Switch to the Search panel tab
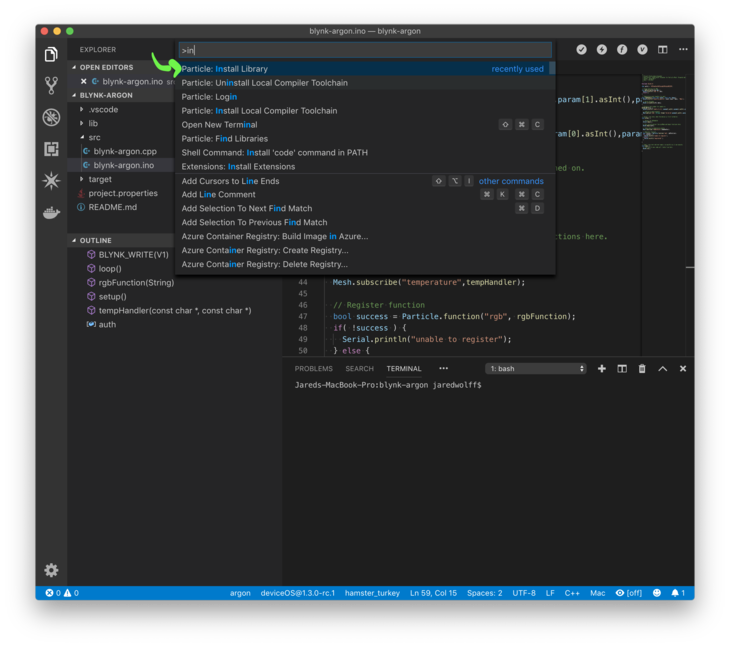730x647 pixels. tap(359, 369)
